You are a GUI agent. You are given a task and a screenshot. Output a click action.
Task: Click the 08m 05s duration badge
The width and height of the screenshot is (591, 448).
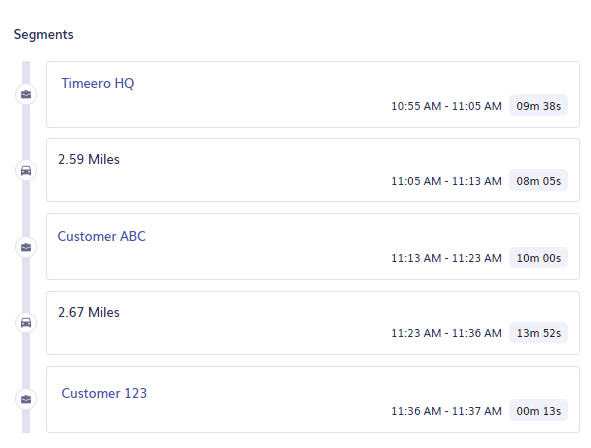[x=538, y=181]
